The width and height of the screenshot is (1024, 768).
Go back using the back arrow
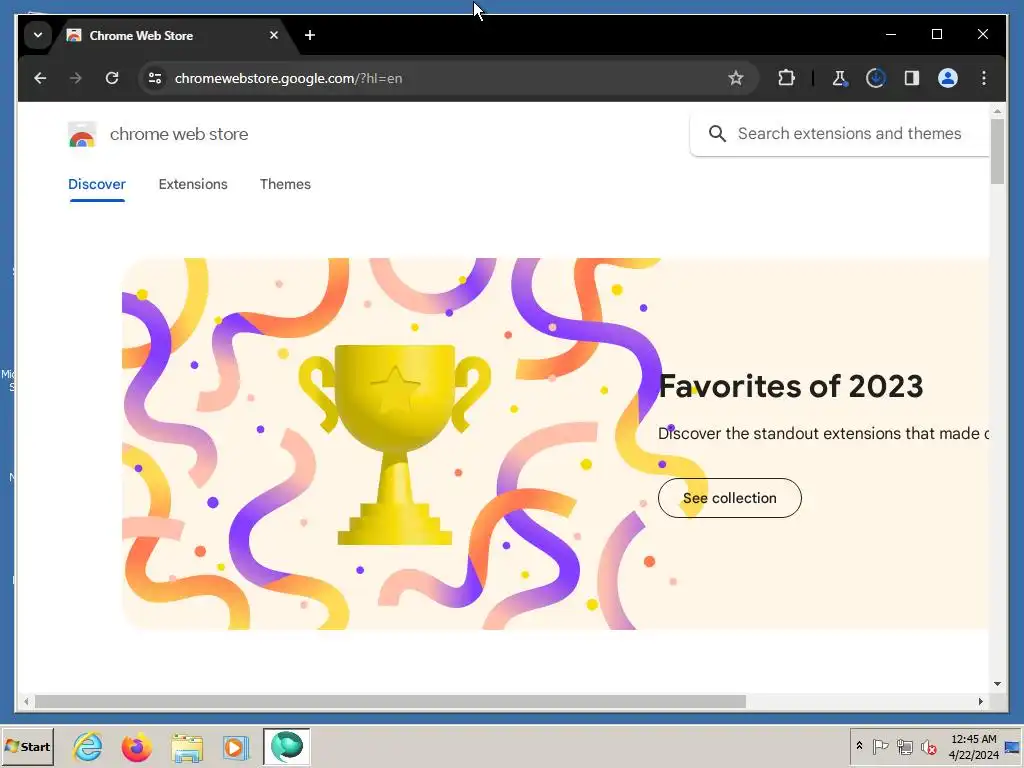(x=40, y=78)
